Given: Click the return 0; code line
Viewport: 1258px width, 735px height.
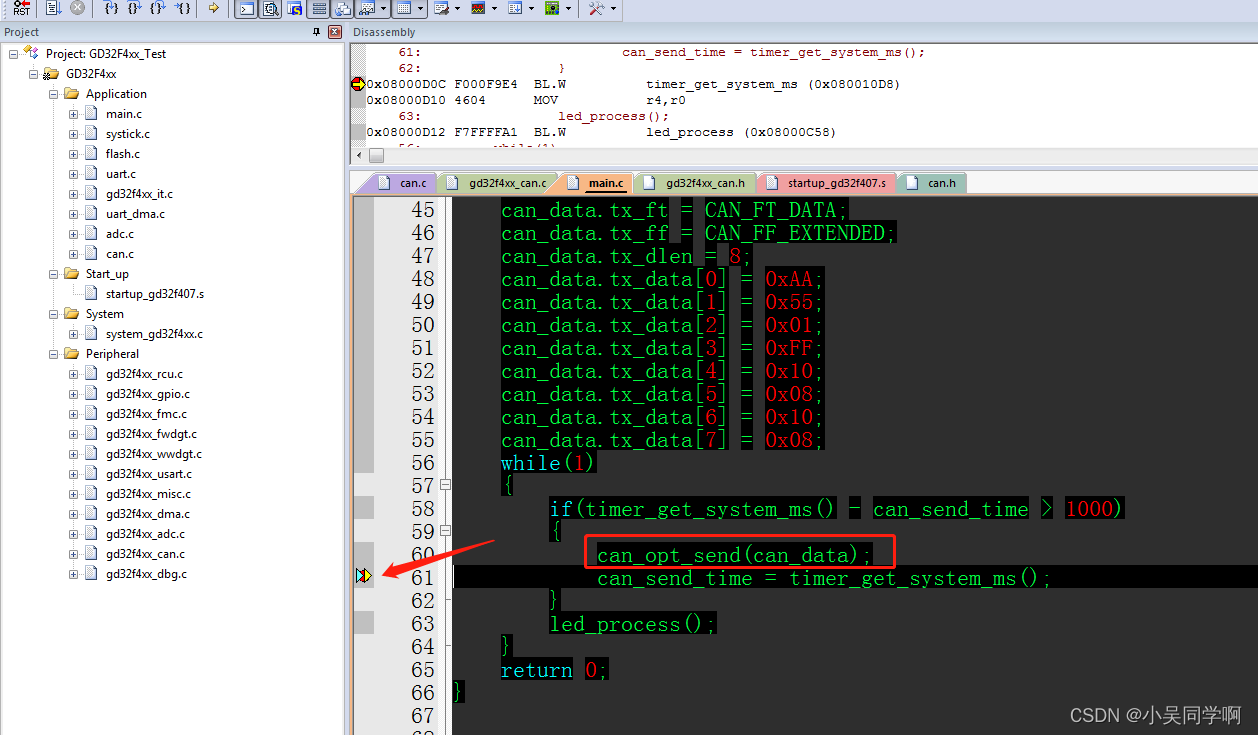Looking at the screenshot, I should tap(554, 670).
